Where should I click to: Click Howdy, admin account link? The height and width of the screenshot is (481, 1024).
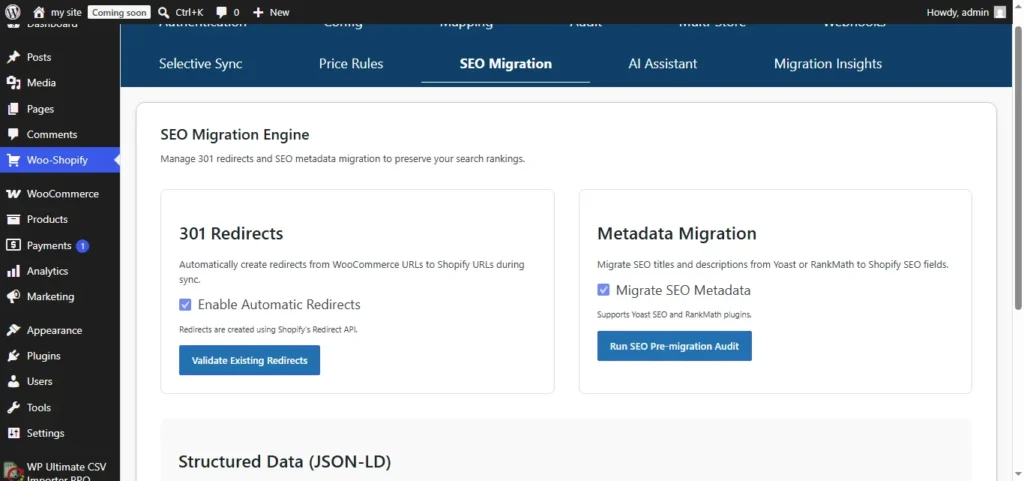957,12
